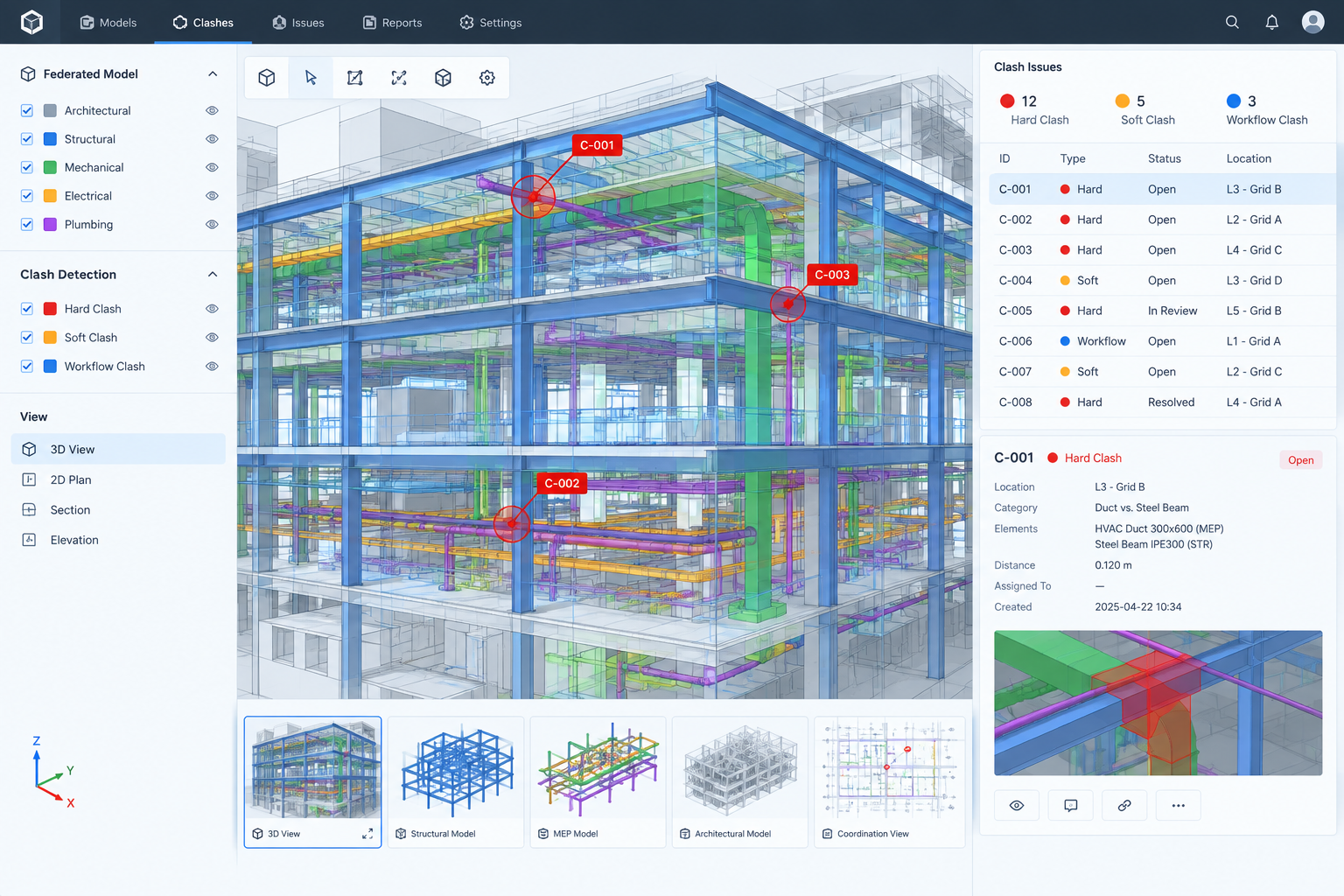Select the 3D cube view tool

267,78
